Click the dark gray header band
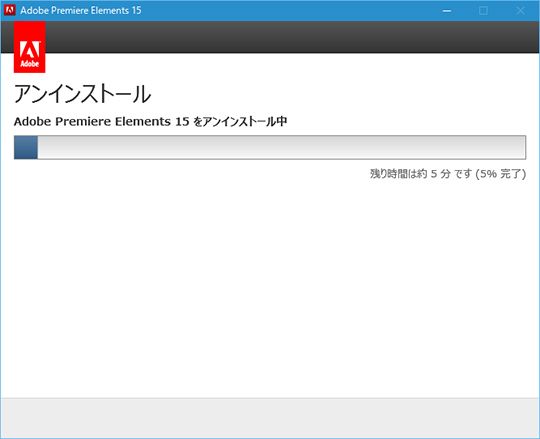This screenshot has height=439, width=540. (292, 37)
